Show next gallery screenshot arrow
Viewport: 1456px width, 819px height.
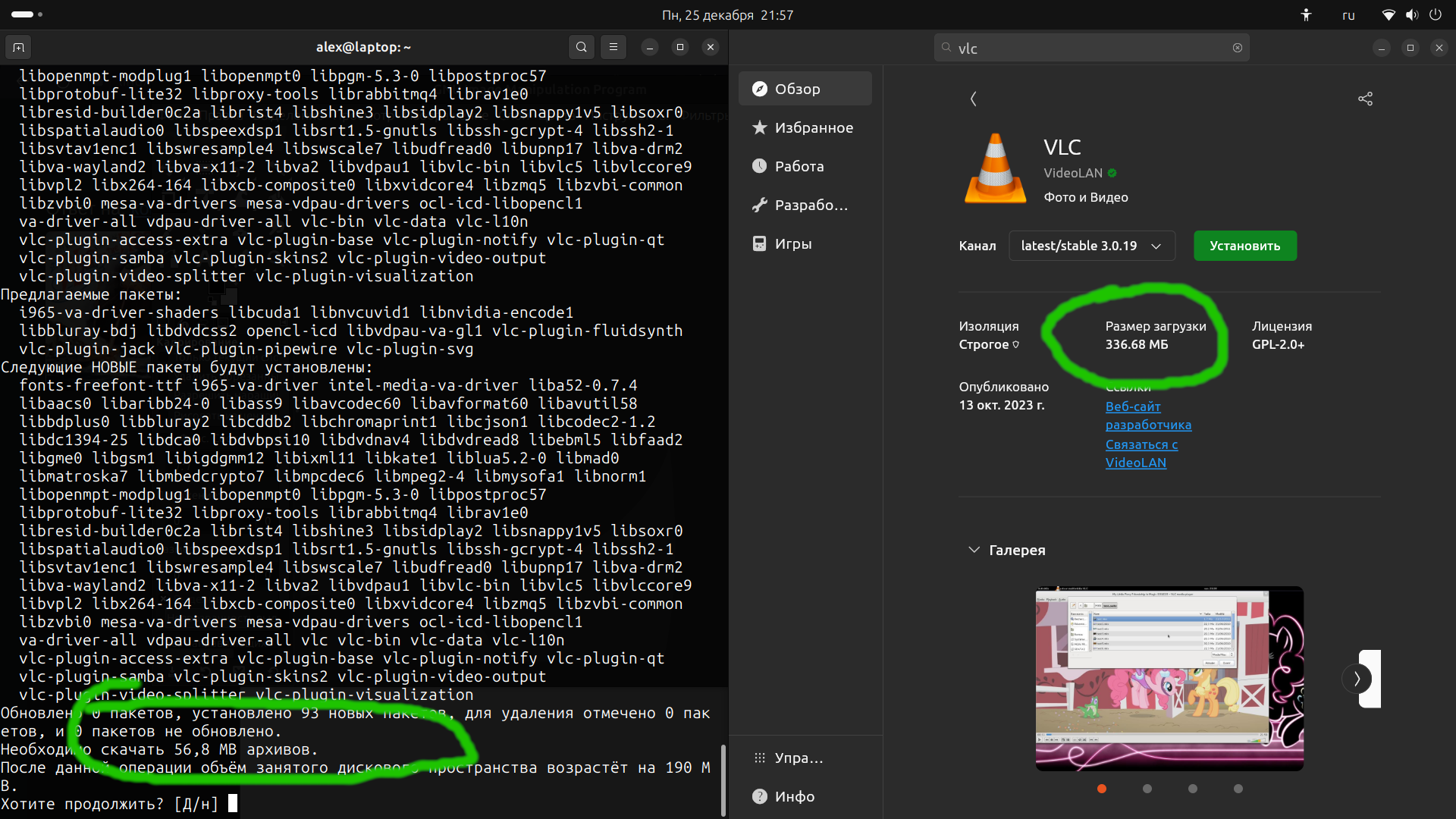coord(1357,679)
